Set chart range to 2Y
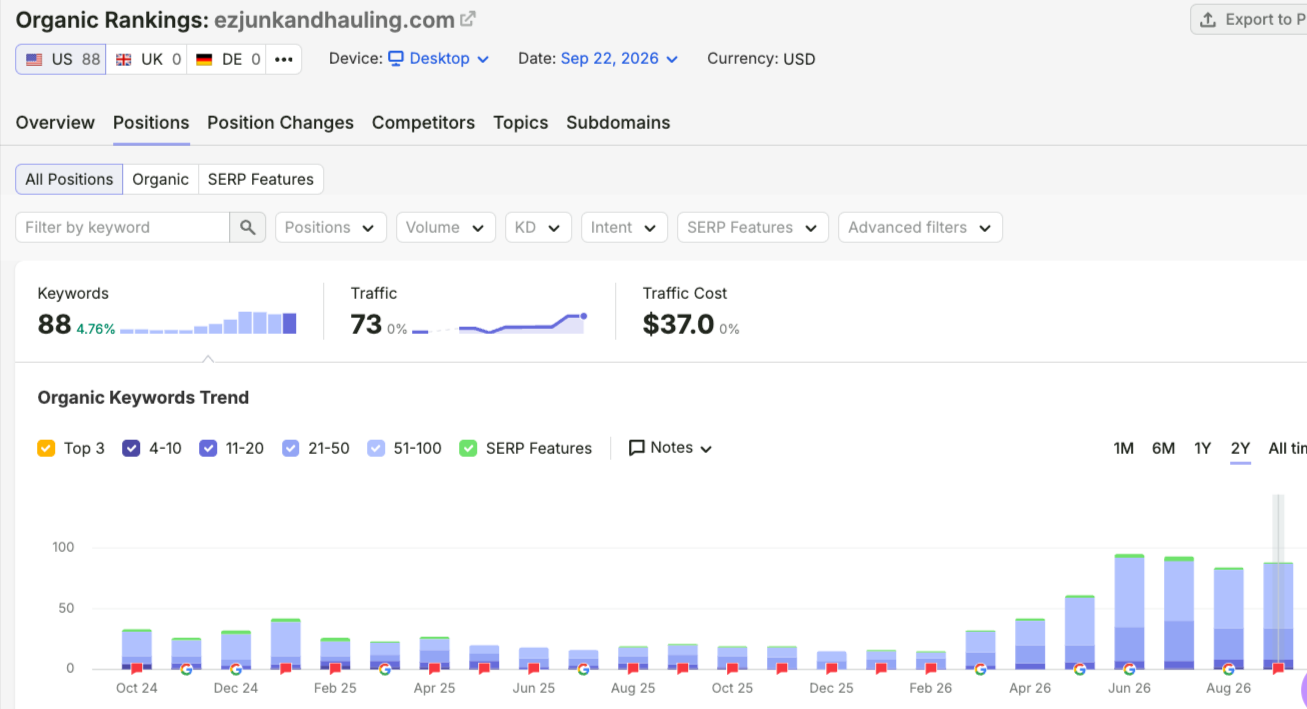 pyautogui.click(x=1240, y=448)
